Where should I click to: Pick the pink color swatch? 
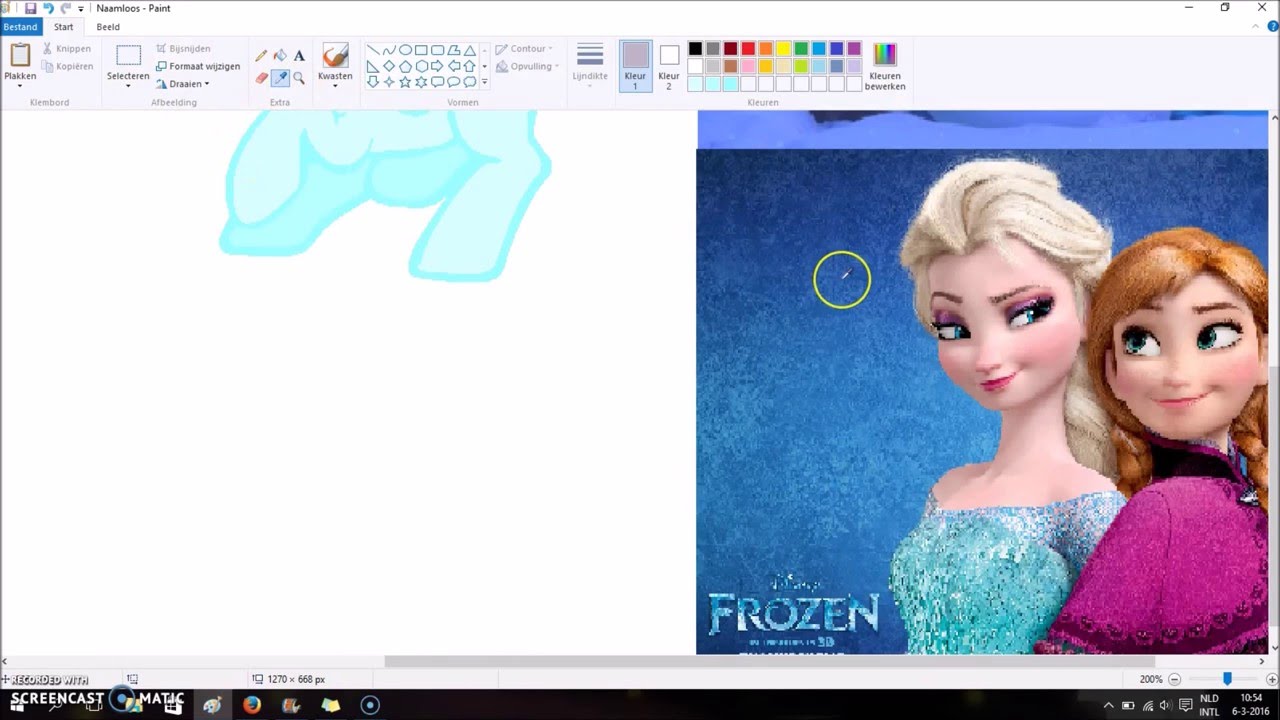[748, 66]
